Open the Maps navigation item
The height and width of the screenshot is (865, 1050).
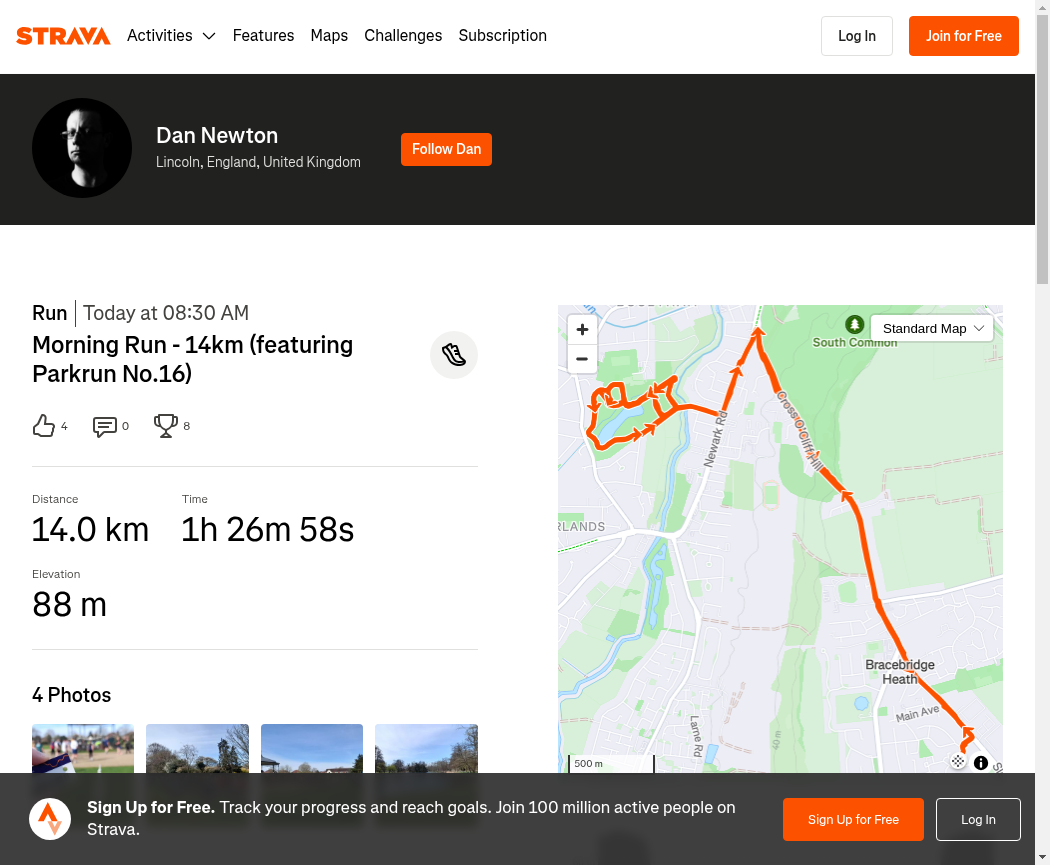(x=329, y=35)
